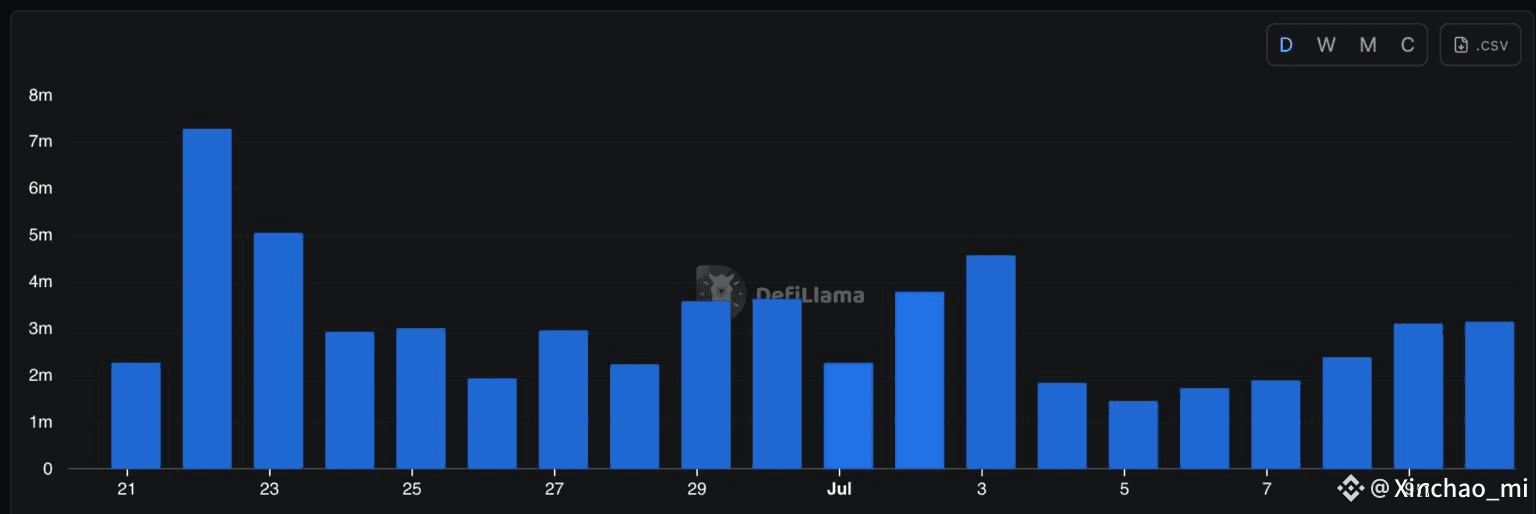
Task: Select the bar above the 7 label
Action: [1276, 424]
